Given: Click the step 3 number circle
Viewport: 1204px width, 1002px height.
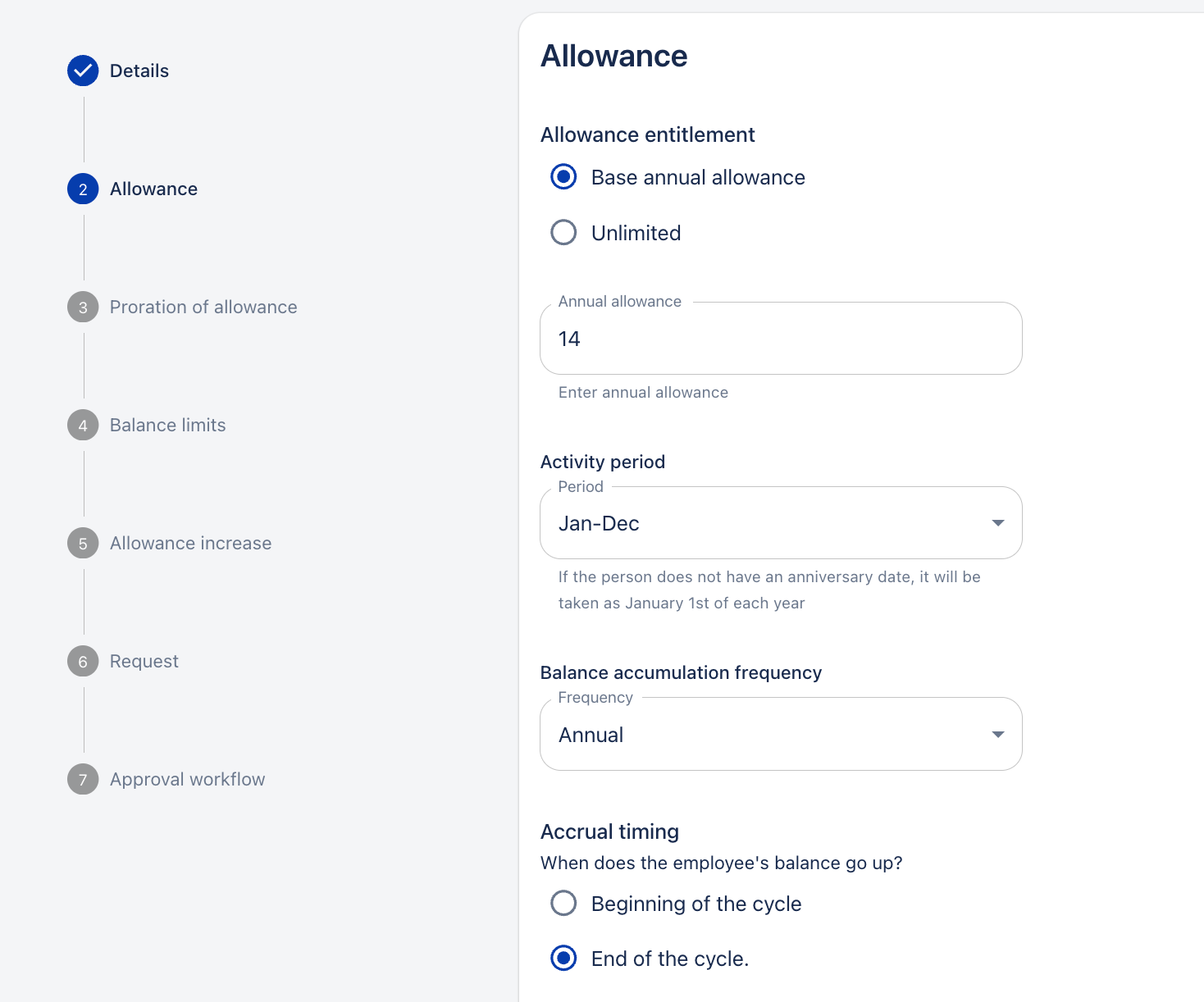Looking at the screenshot, I should [x=83, y=307].
